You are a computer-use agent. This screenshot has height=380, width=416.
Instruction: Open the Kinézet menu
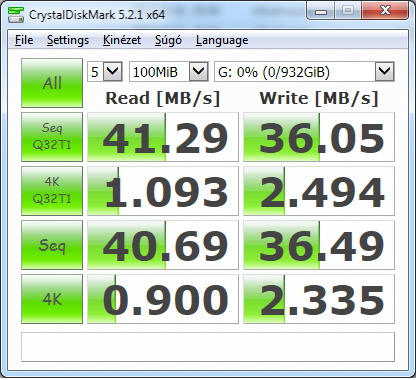[122, 40]
